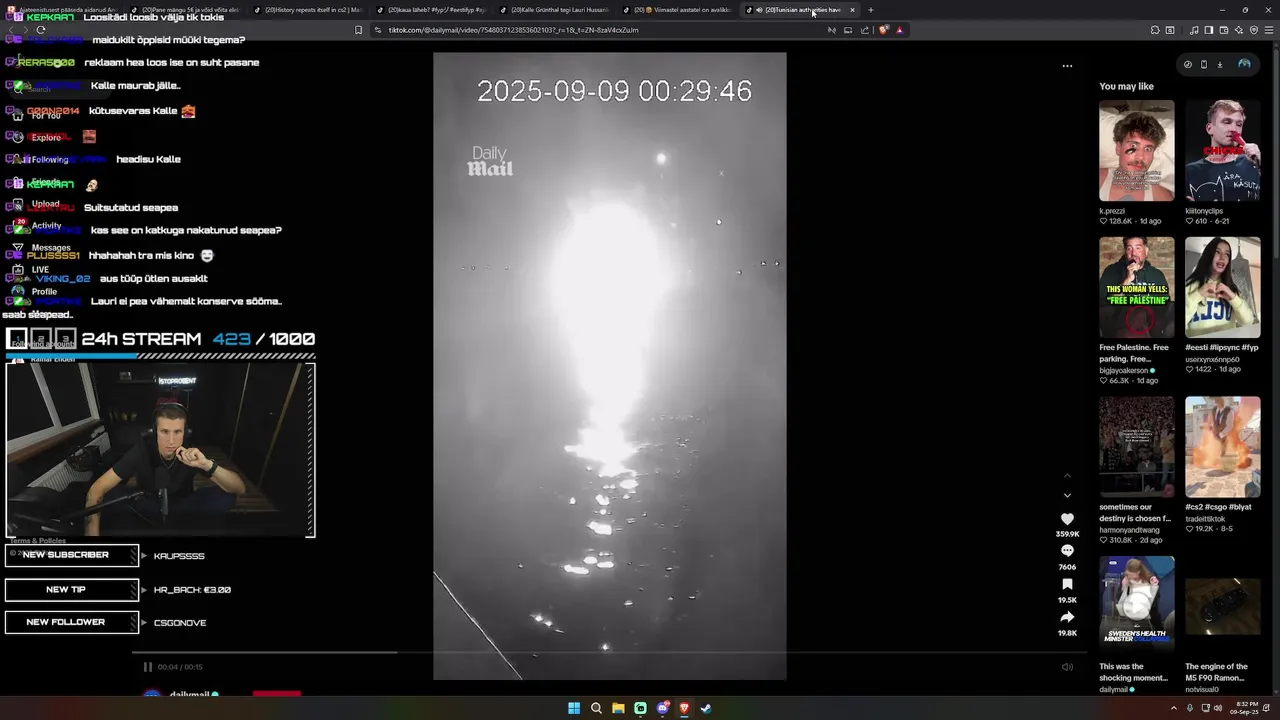Open the comments bubble showing 7606
Viewport: 1280px width, 720px height.
(1067, 551)
